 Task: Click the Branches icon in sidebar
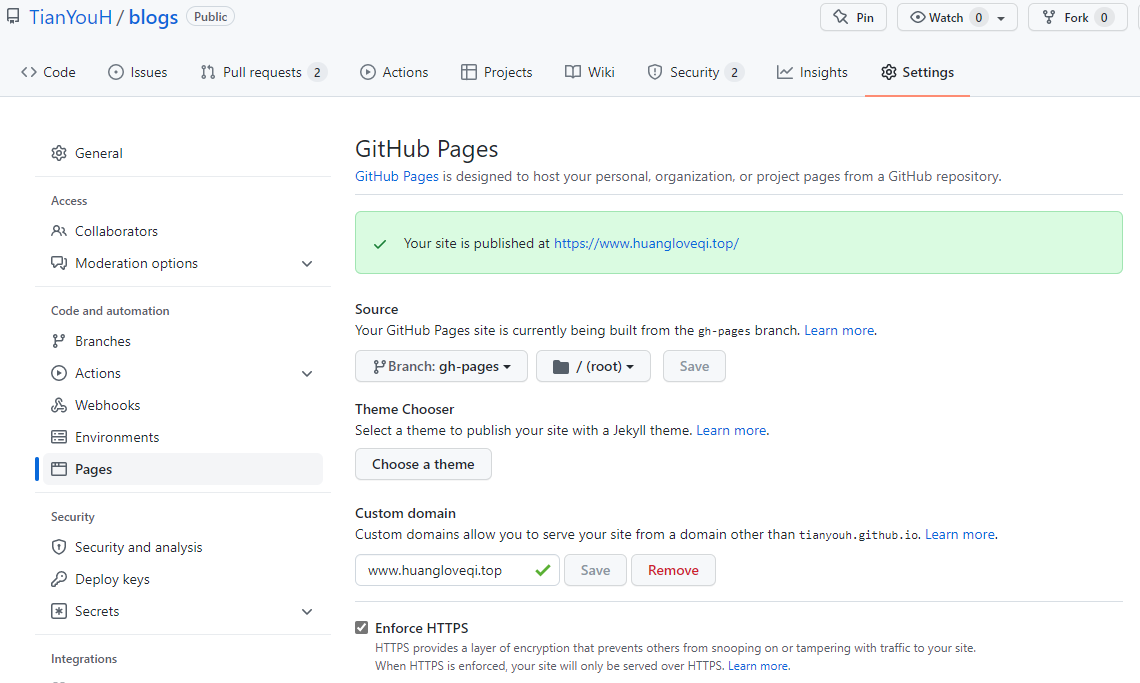tap(59, 341)
